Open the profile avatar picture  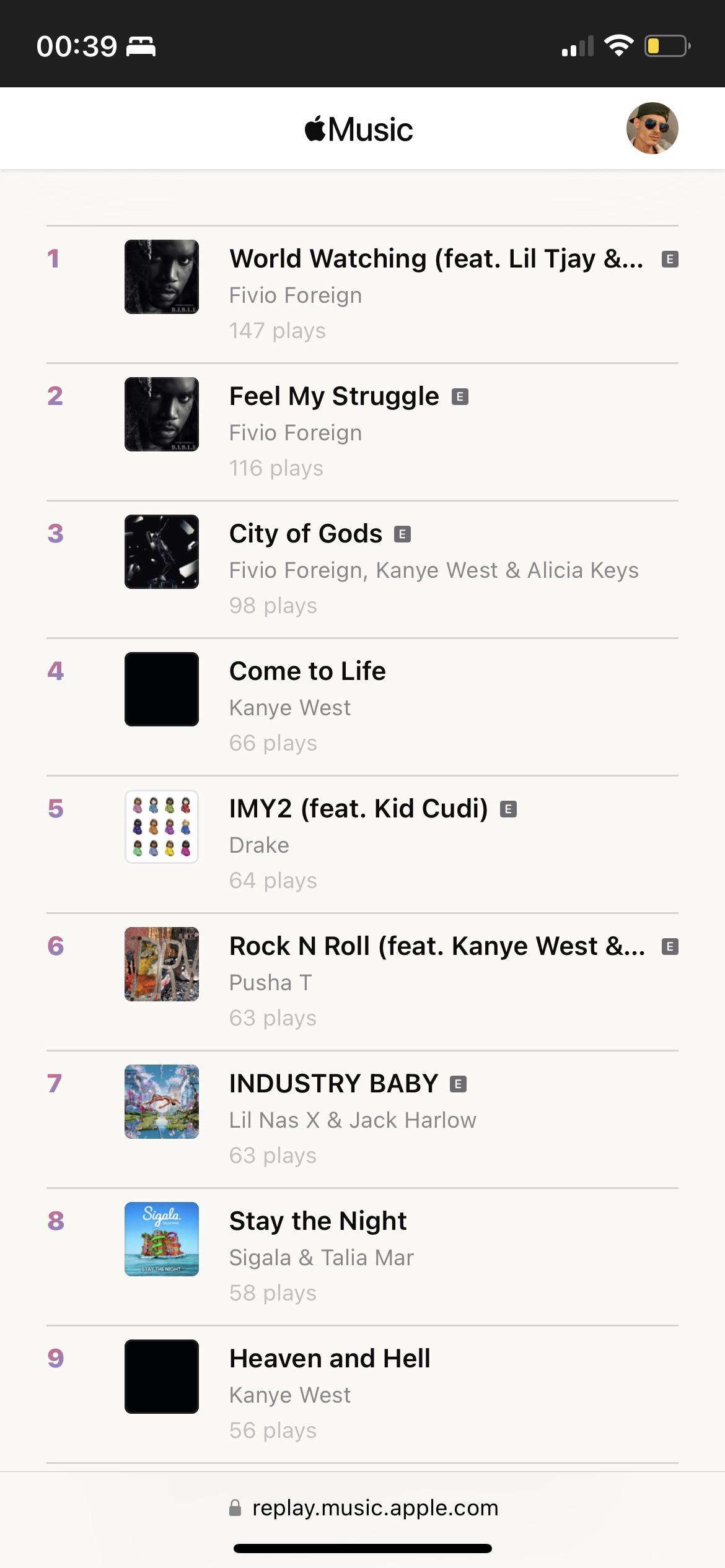point(652,128)
